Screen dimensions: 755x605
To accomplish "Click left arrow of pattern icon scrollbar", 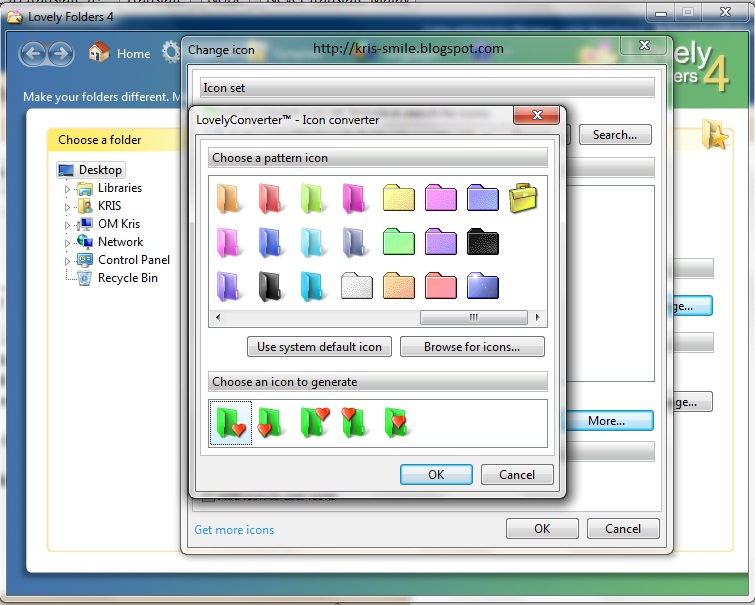I will (x=218, y=317).
